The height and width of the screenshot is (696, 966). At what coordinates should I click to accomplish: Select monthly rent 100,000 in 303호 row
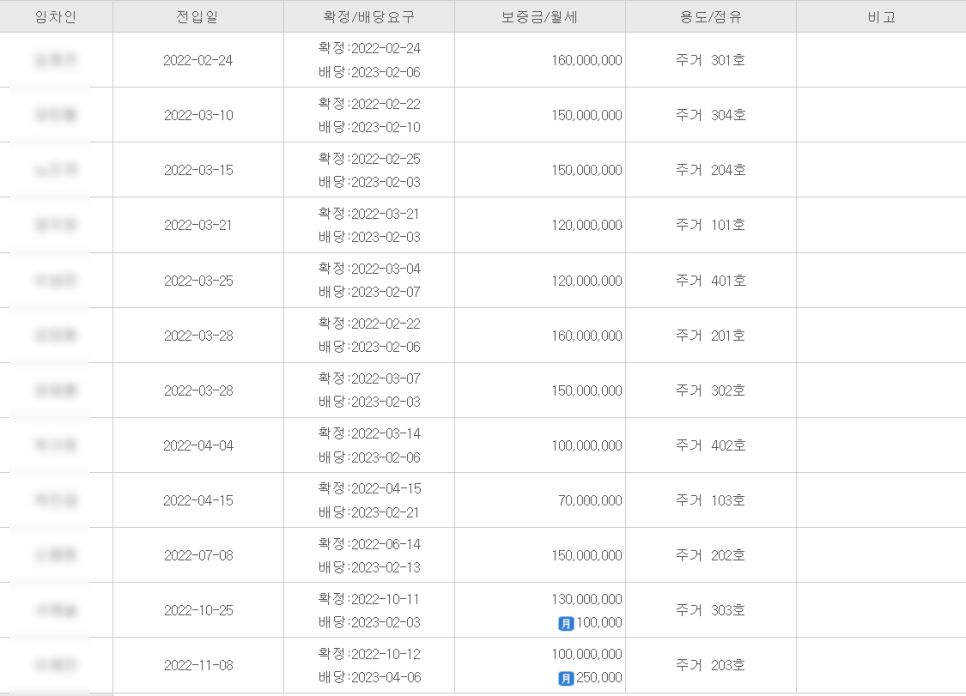point(599,623)
